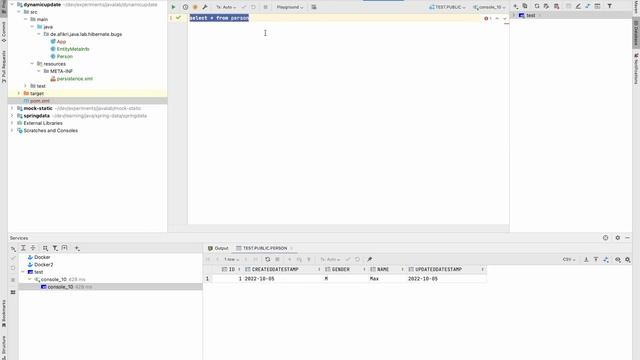Collapse the dynamicupdate project node
Viewport: 640px width, 360px height.
point(12,4)
